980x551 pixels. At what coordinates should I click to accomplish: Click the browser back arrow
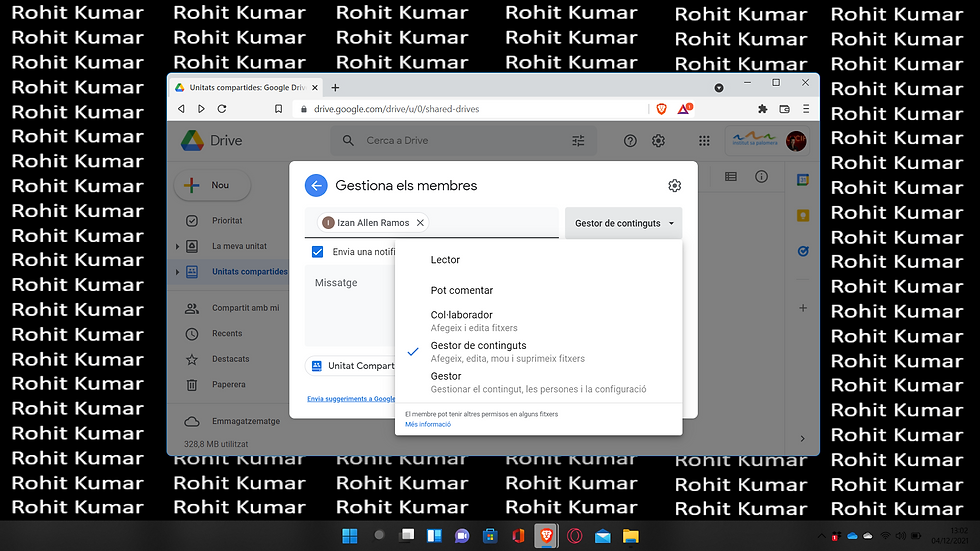coord(181,109)
